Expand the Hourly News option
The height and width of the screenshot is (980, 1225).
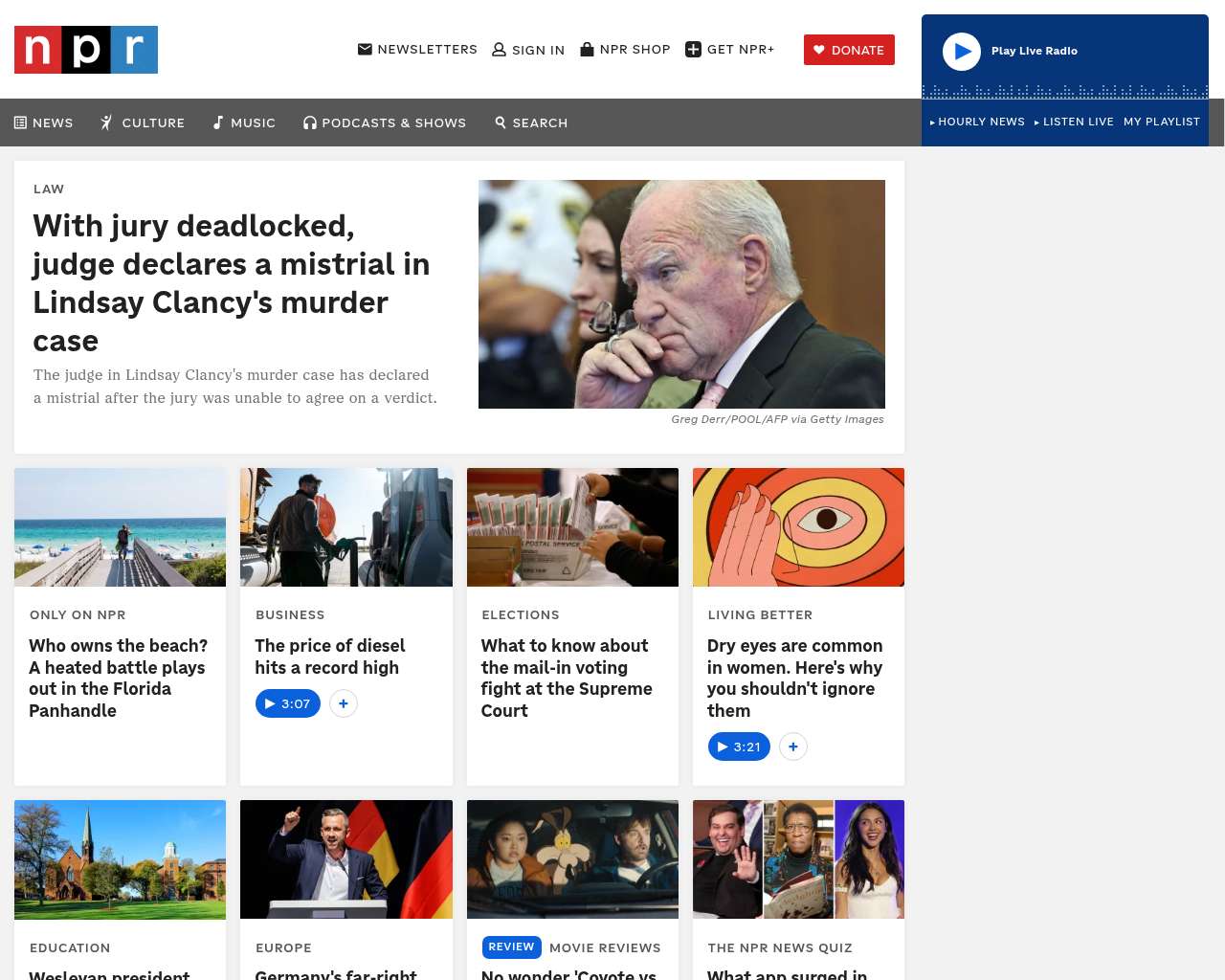pyautogui.click(x=977, y=122)
